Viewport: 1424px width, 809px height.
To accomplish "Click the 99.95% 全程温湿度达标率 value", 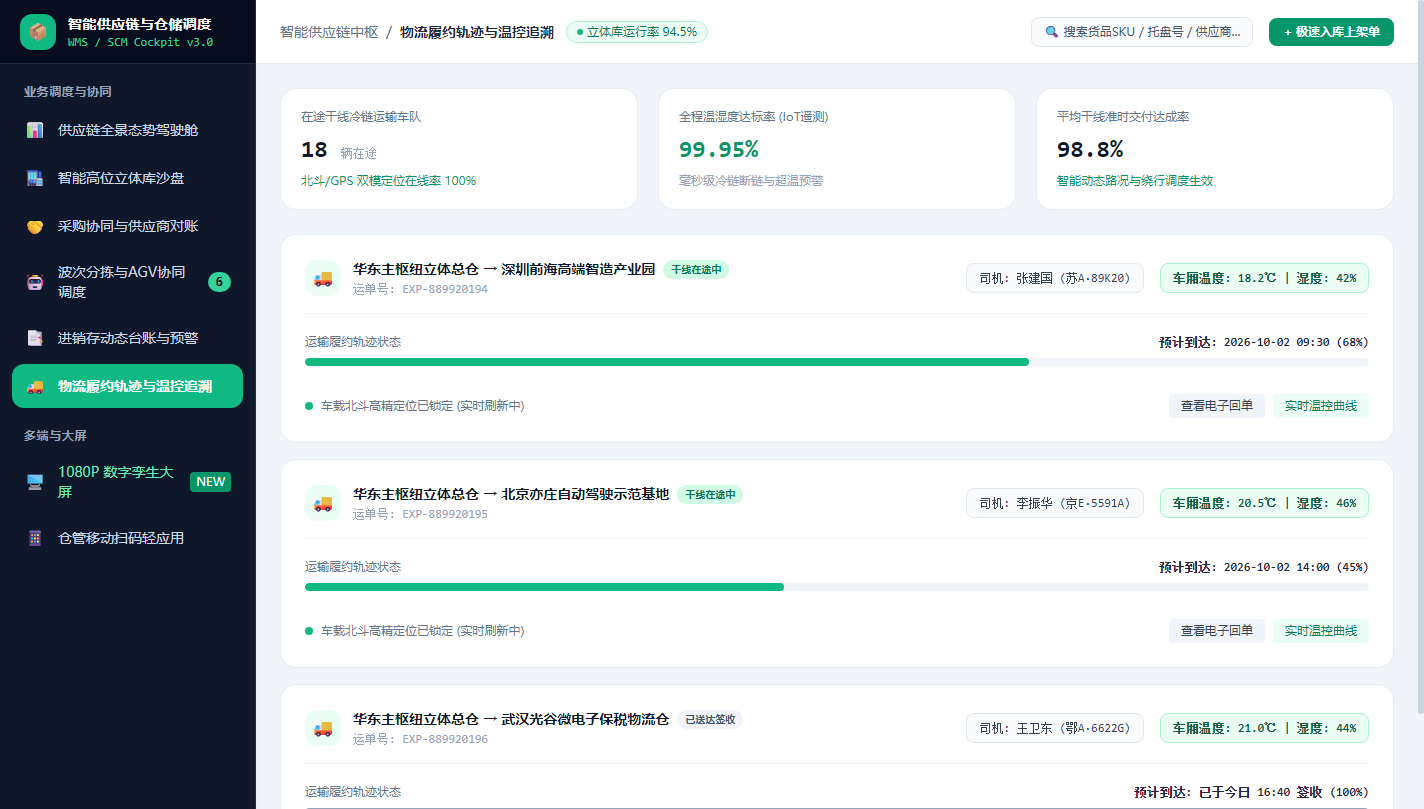I will pos(718,150).
